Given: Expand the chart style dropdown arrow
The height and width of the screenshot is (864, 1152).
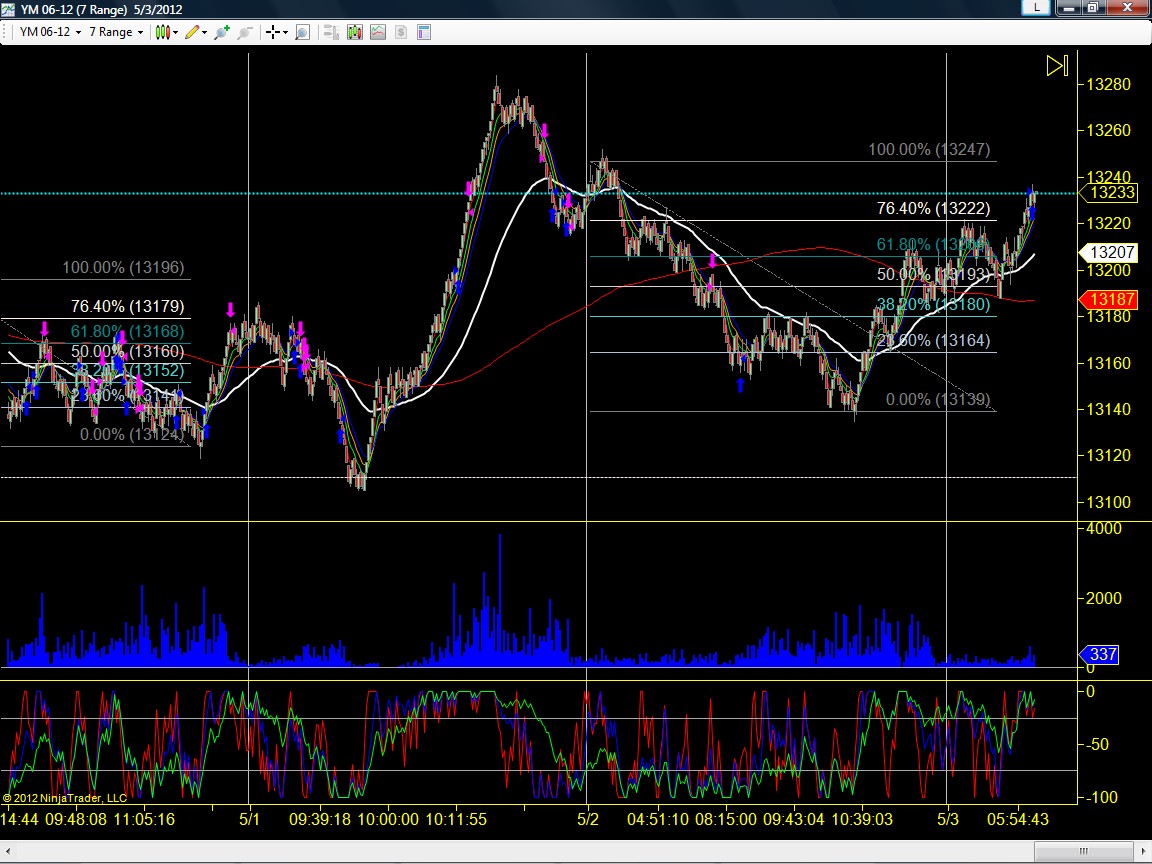Looking at the screenshot, I should pyautogui.click(x=176, y=32).
